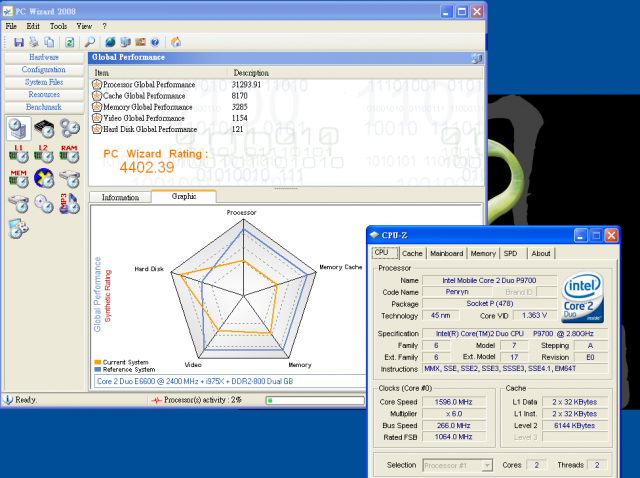This screenshot has width=640, height=478.
Task: Select the drive benchmark icon beside the X video icon
Action: tap(69, 179)
